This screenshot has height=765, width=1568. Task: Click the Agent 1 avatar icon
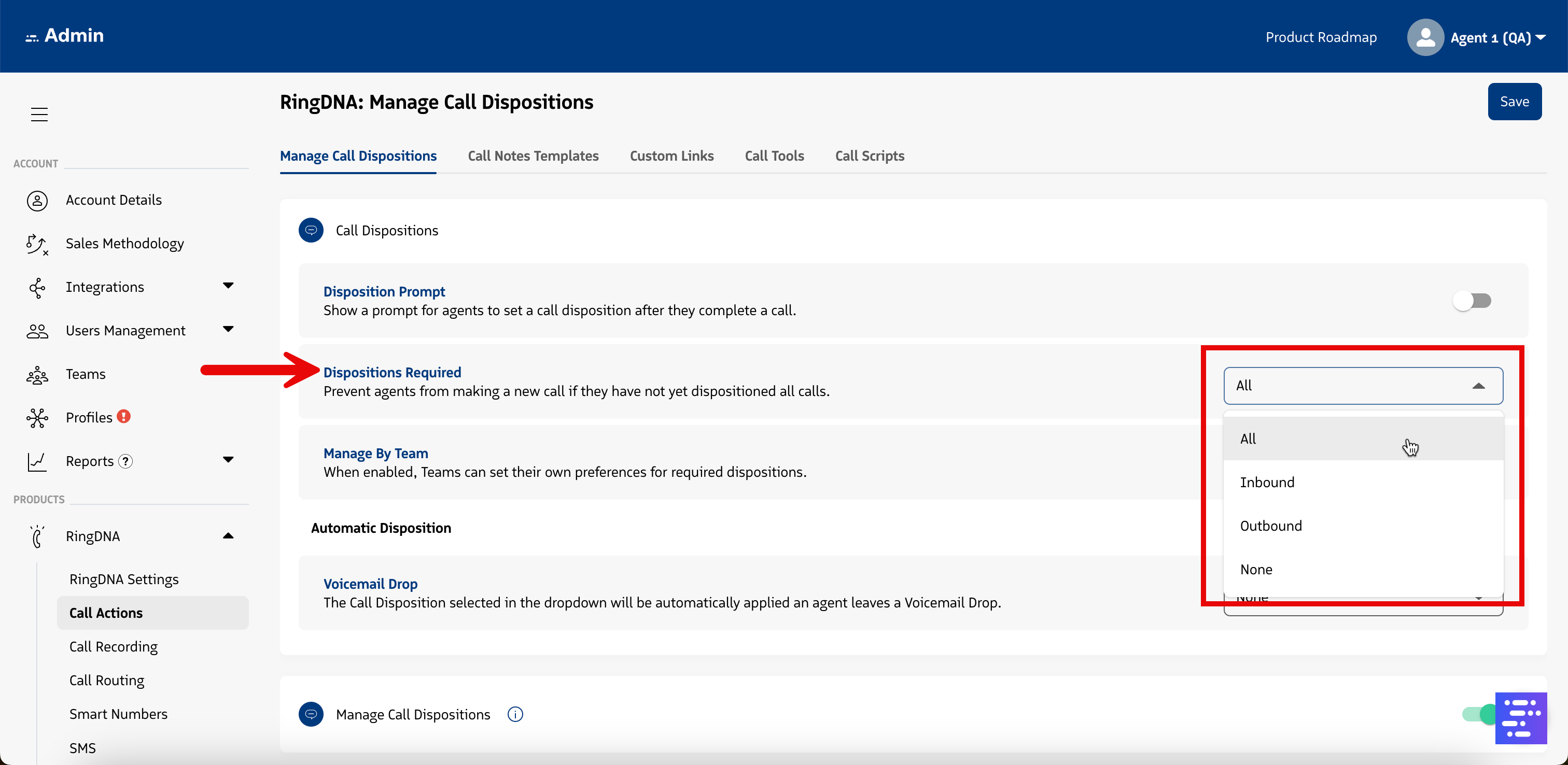point(1425,38)
